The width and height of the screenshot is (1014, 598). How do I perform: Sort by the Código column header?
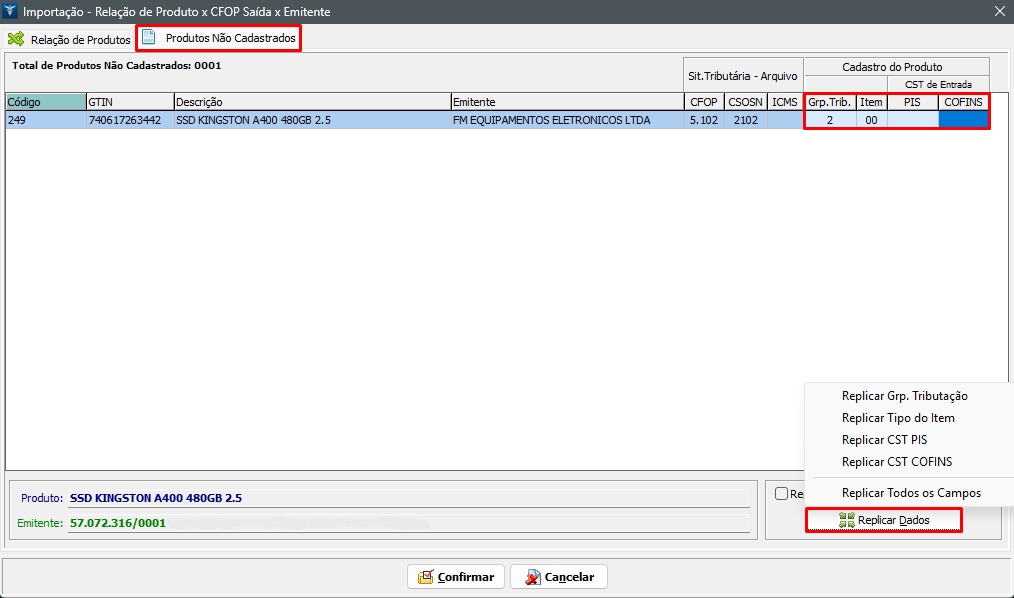[x=45, y=102]
